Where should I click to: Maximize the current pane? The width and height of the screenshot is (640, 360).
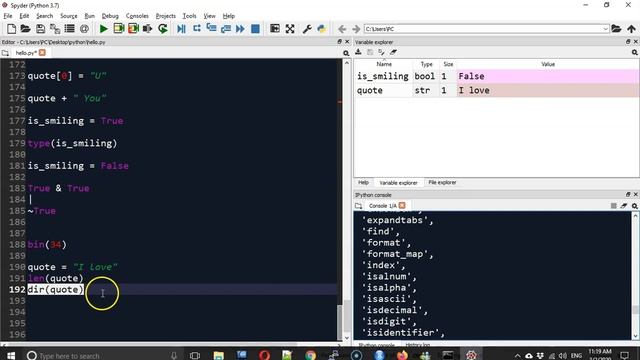(275, 29)
